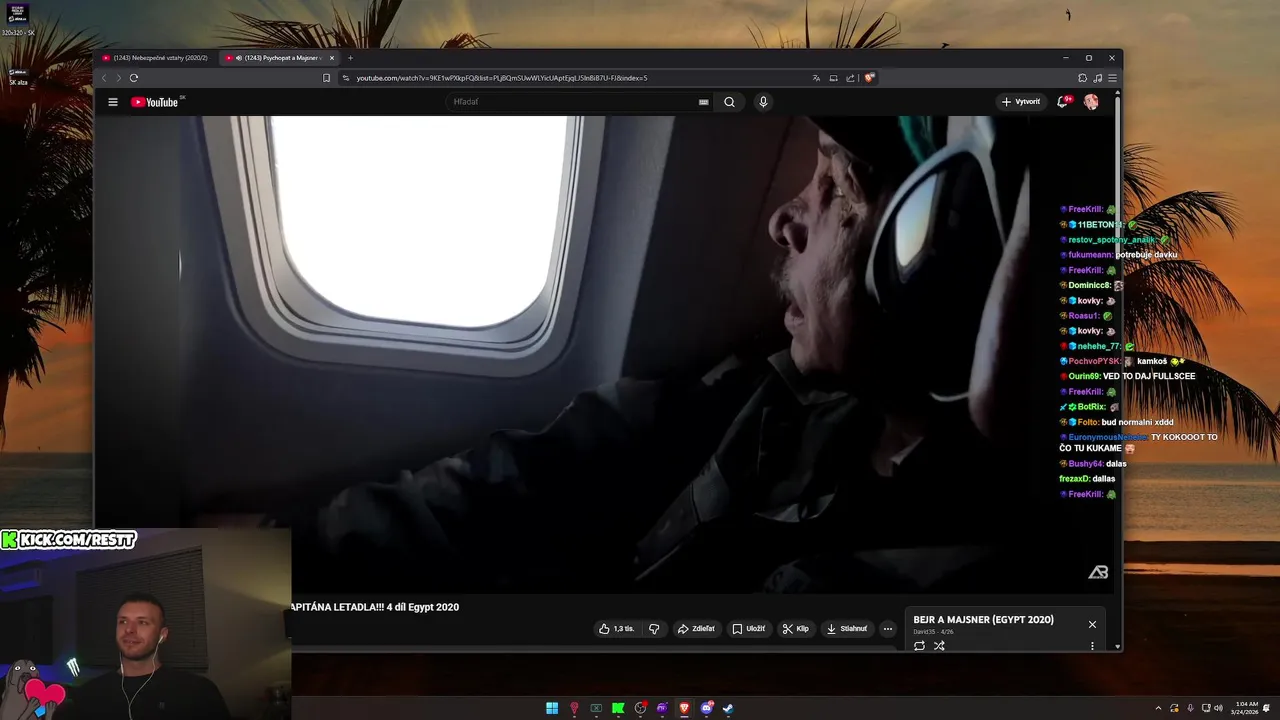Dislike the video with thumbs down
The width and height of the screenshot is (1280, 720).
pos(654,629)
